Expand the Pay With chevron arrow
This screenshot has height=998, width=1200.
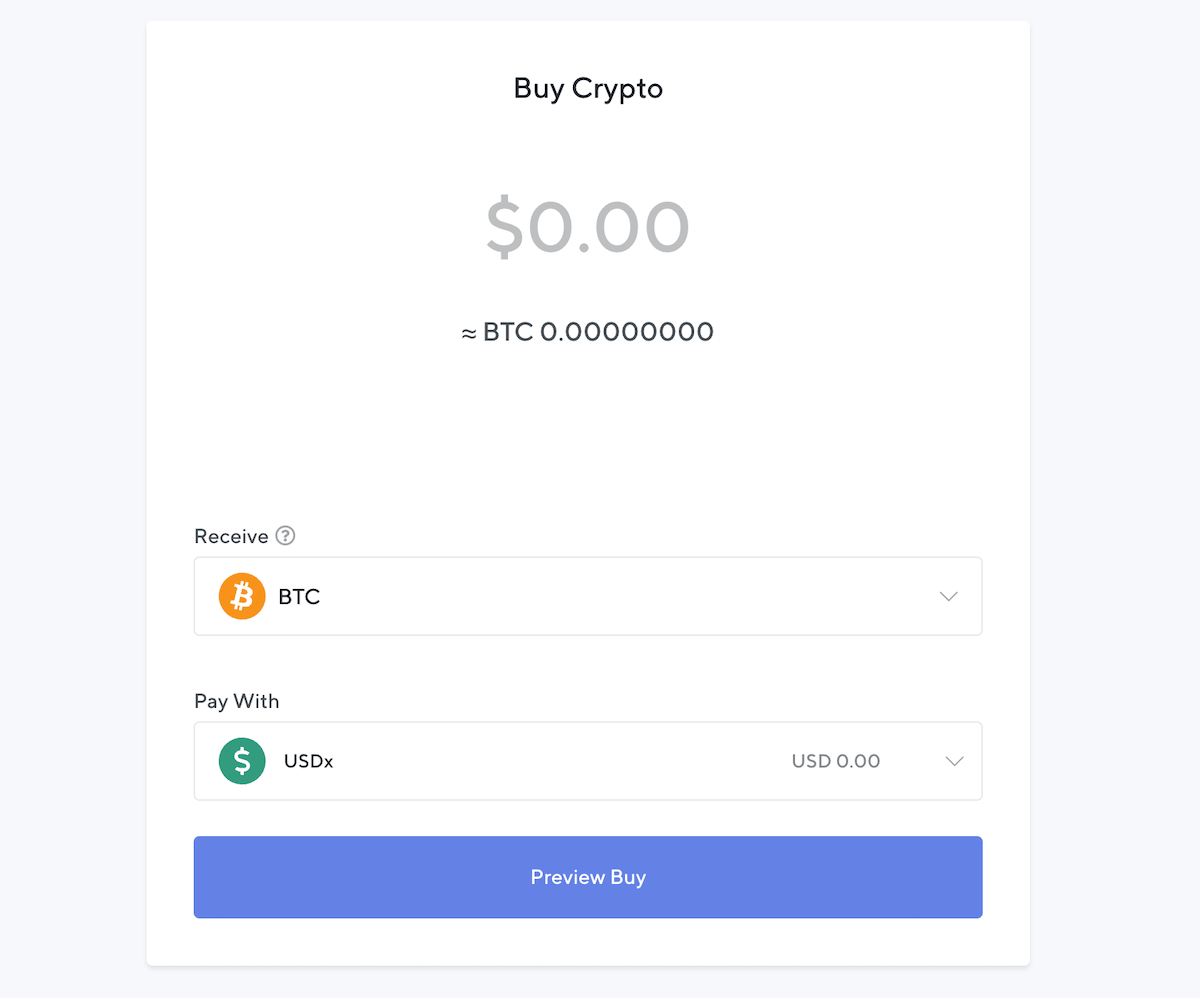954,761
